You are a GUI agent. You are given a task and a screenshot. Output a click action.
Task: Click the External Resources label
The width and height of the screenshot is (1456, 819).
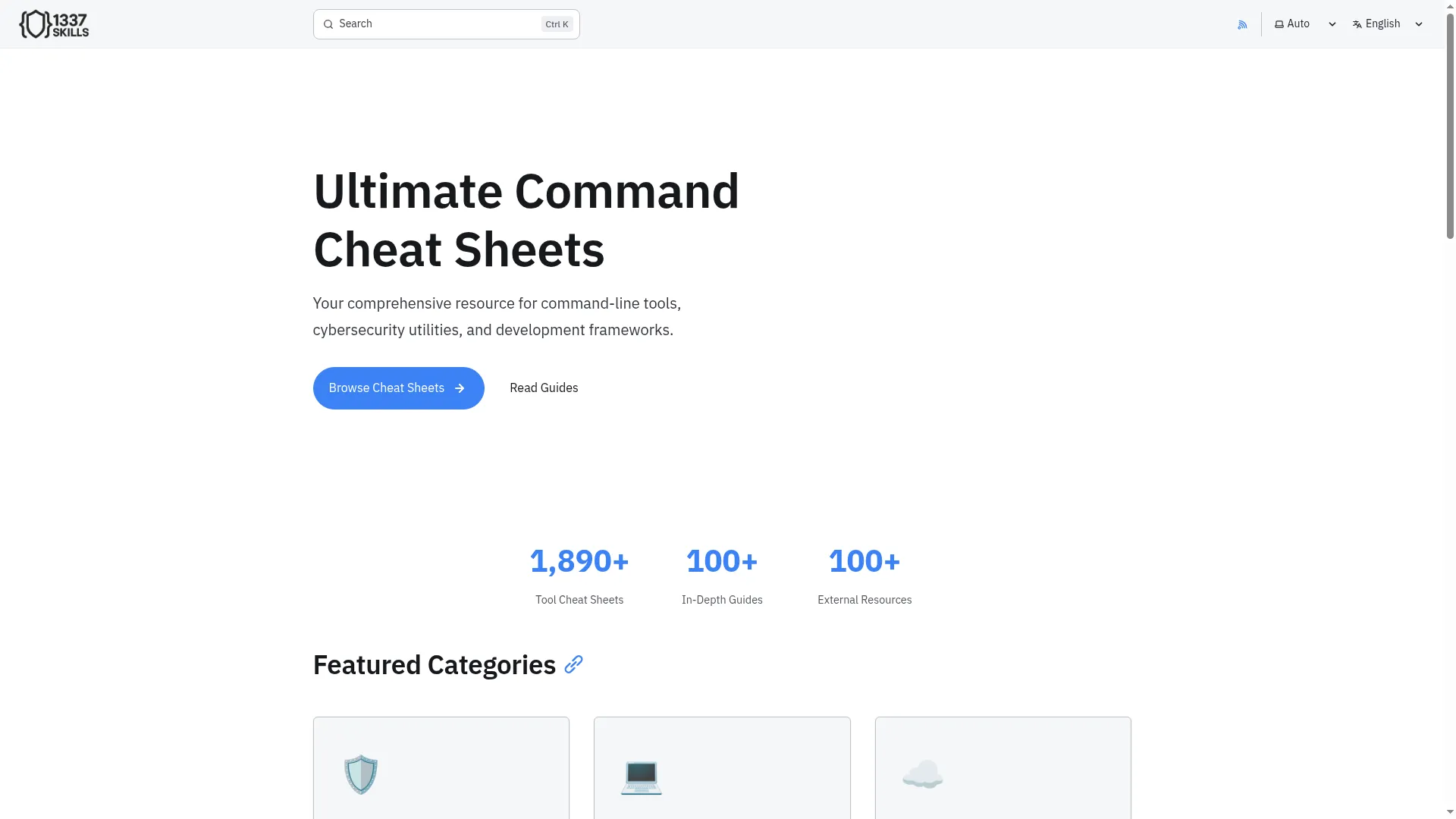pos(864,600)
